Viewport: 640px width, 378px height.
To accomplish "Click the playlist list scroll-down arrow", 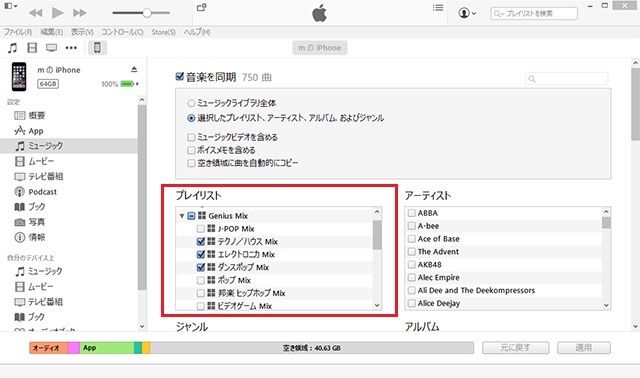I will (377, 305).
